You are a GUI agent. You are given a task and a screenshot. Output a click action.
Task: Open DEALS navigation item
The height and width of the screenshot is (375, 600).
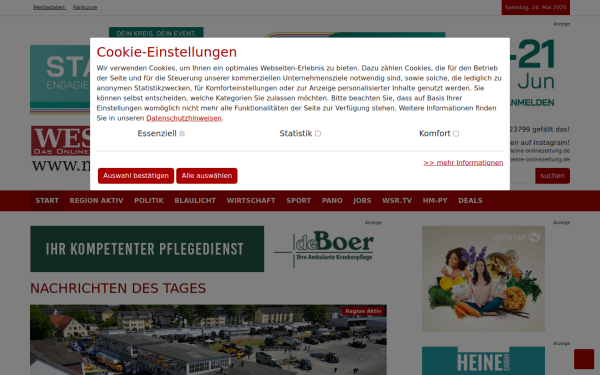(470, 201)
